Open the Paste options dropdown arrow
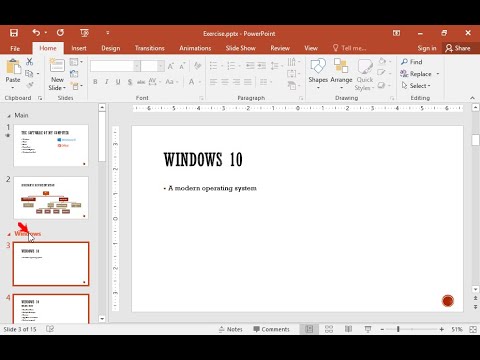This screenshot has width=480, height=360. 13,88
